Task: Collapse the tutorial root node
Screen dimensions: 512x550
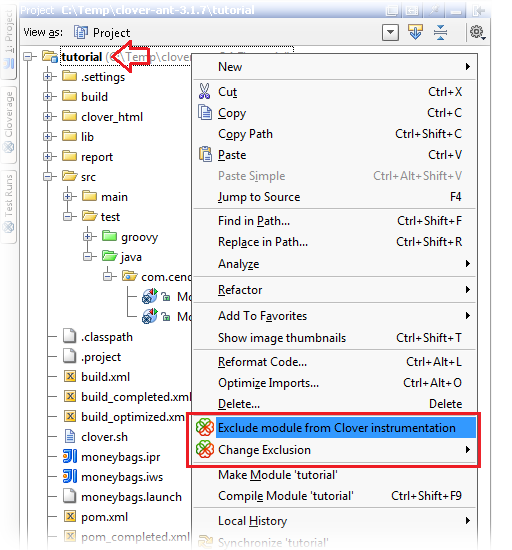Action: click(28, 56)
